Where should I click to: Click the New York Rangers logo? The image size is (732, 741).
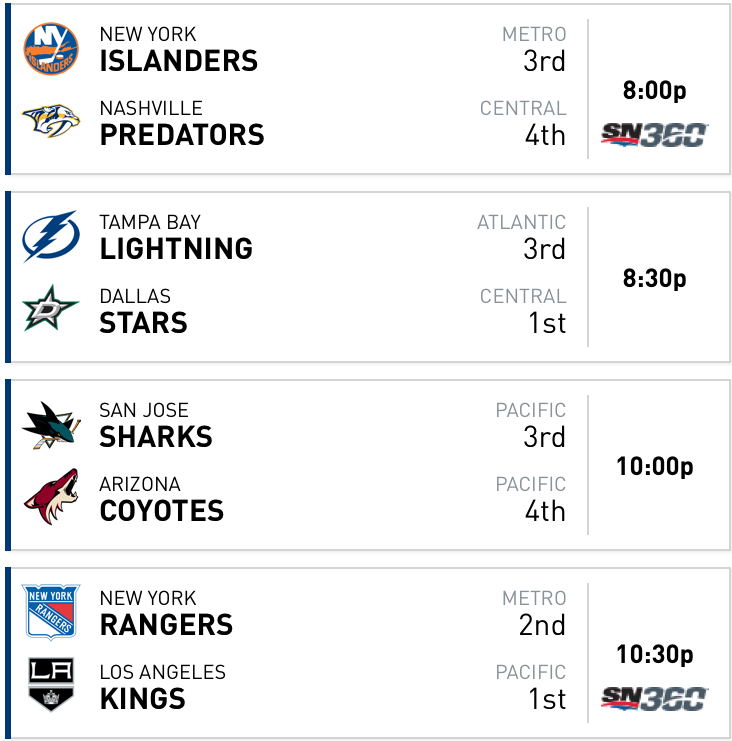(51, 612)
